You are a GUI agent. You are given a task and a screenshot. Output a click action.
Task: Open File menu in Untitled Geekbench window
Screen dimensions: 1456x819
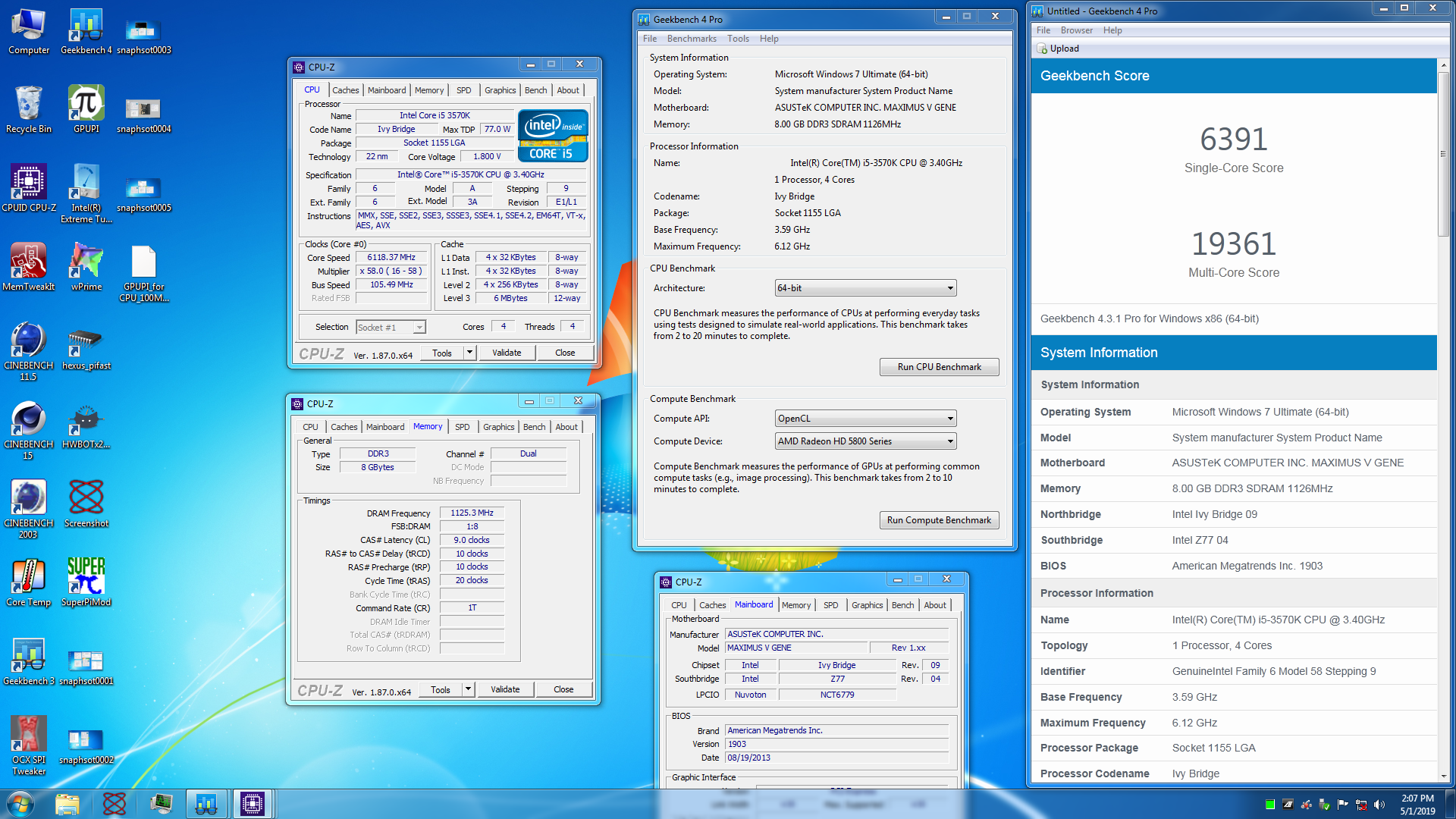coord(1043,30)
